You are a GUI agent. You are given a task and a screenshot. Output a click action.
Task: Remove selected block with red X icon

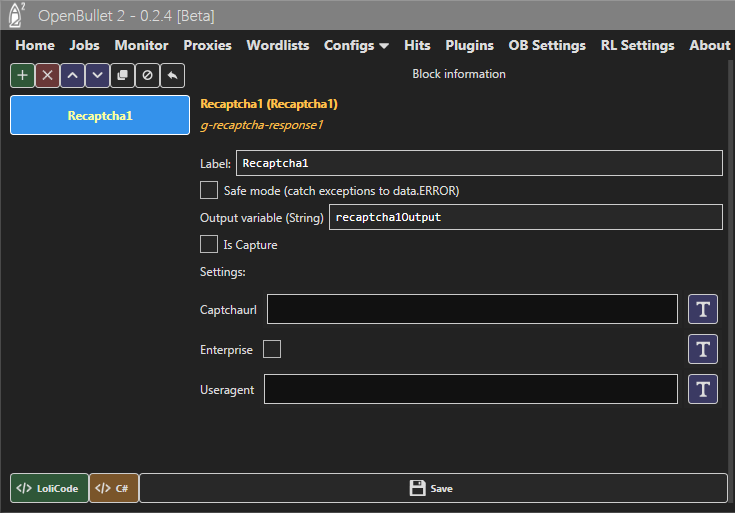(x=47, y=75)
